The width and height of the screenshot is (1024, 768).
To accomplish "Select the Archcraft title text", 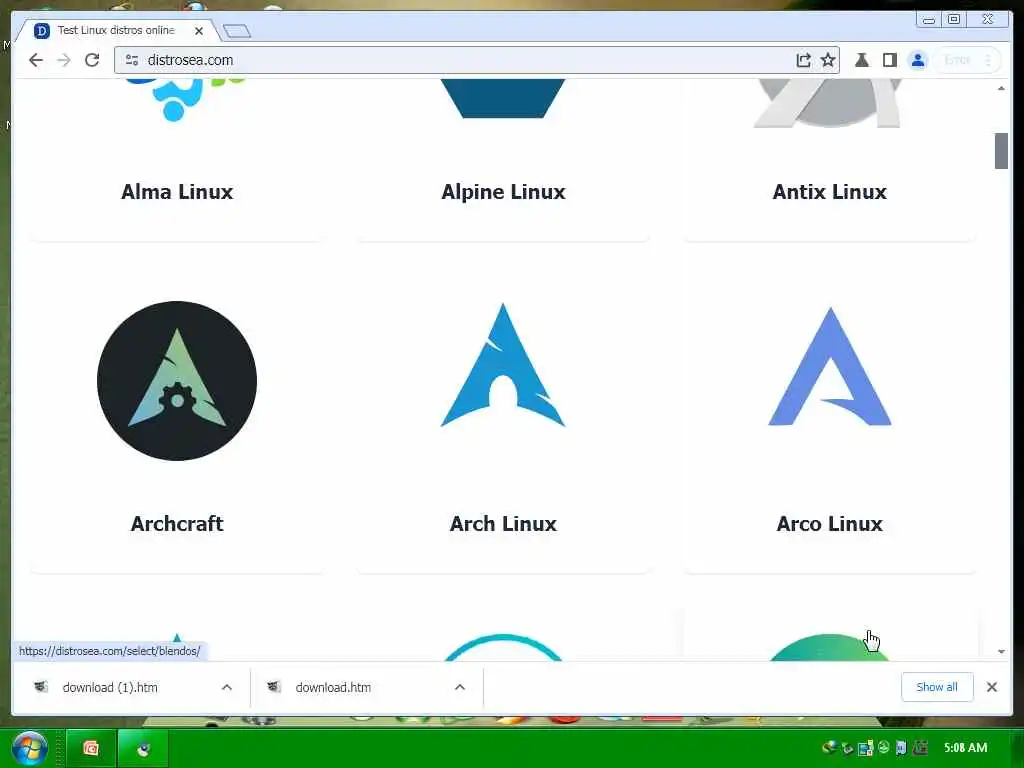I will click(177, 524).
